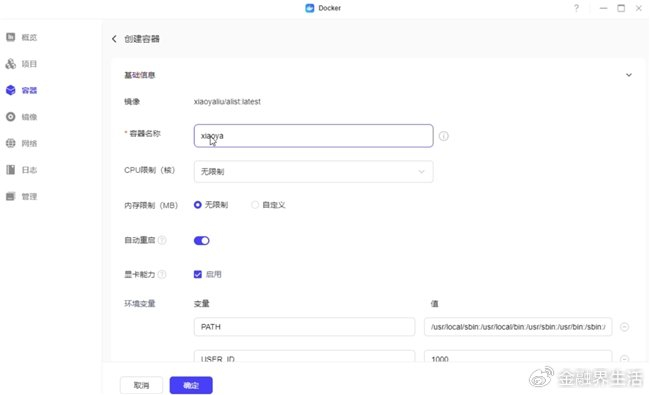
Task: Click the 取消 cancel button
Action: 141,385
